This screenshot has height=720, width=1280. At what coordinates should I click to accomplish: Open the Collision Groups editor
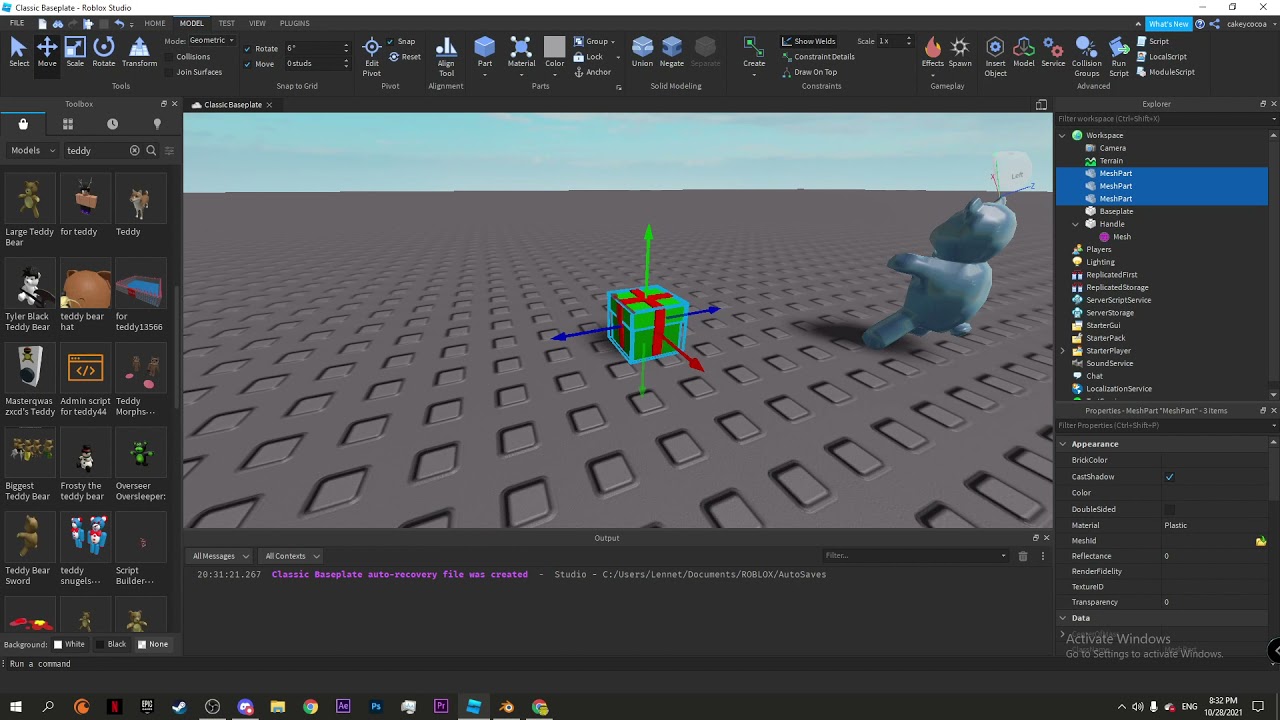[1087, 57]
